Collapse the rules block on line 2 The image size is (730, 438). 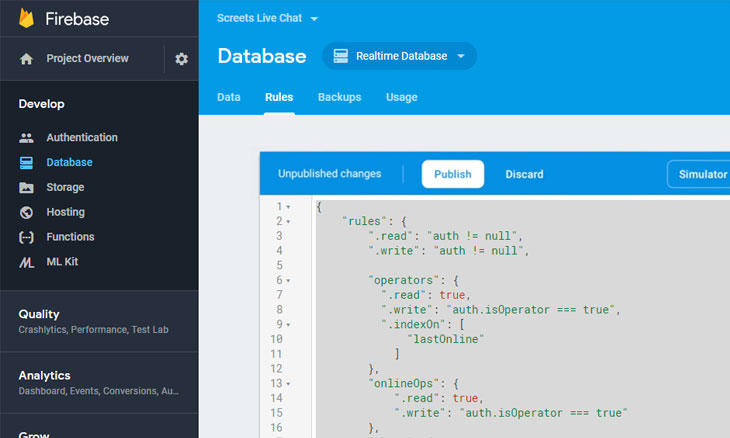[x=288, y=222]
